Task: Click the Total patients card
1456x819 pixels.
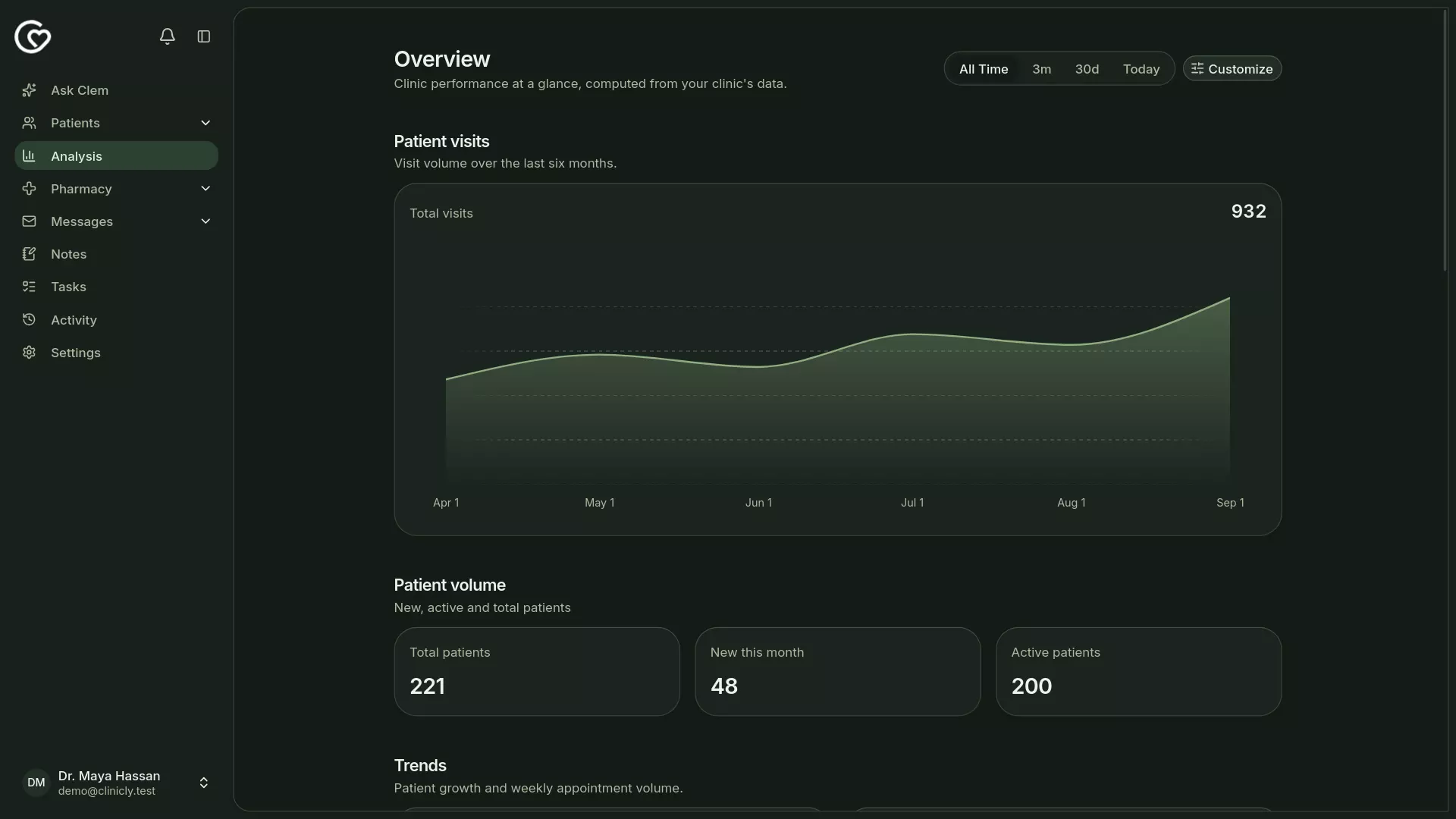Action: click(537, 671)
